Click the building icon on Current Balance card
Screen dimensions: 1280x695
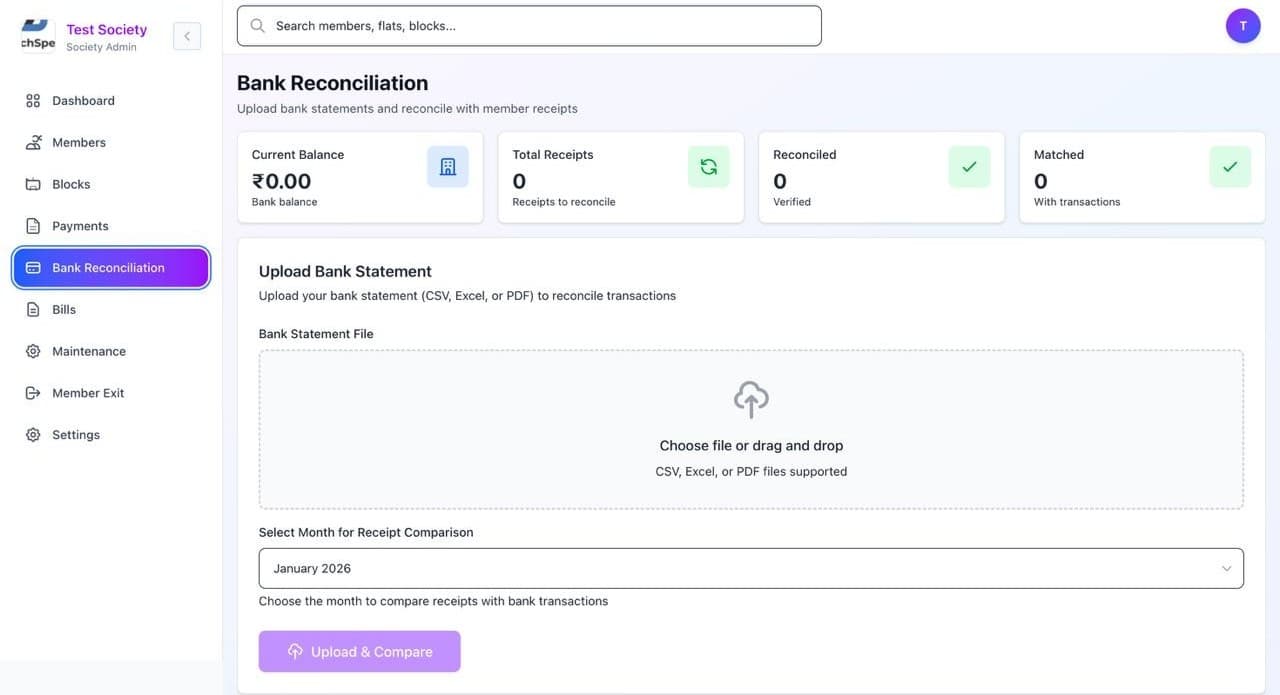[448, 167]
